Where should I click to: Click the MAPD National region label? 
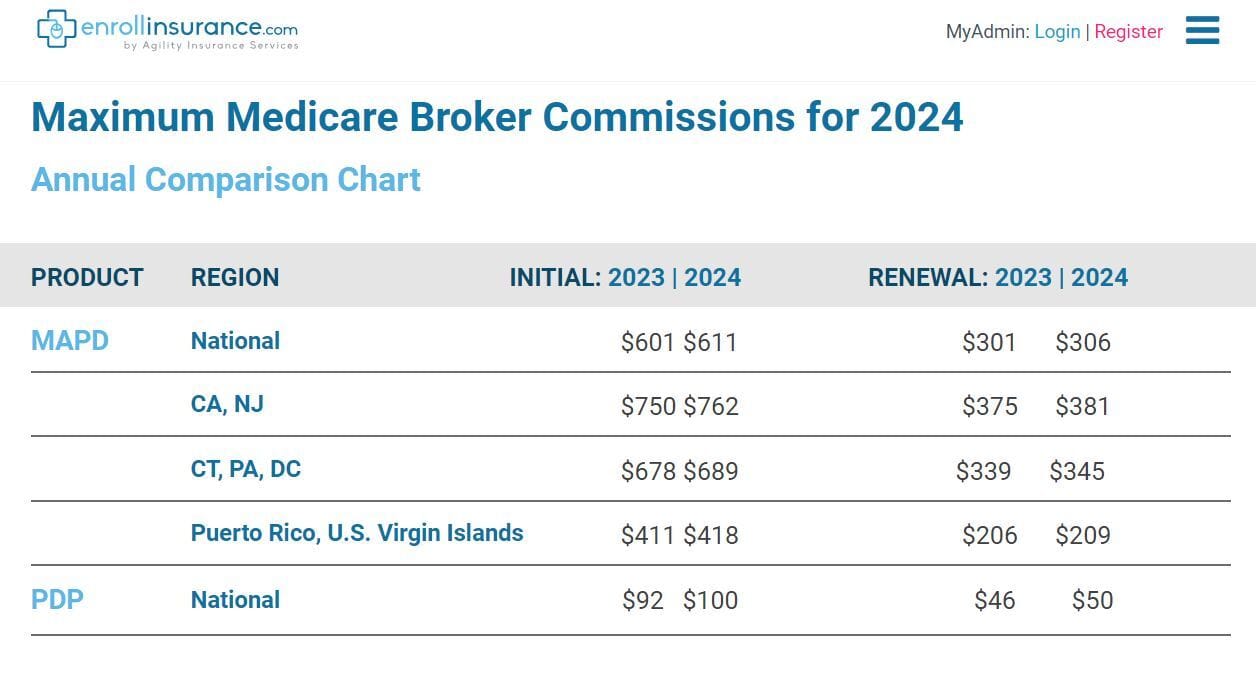[235, 340]
